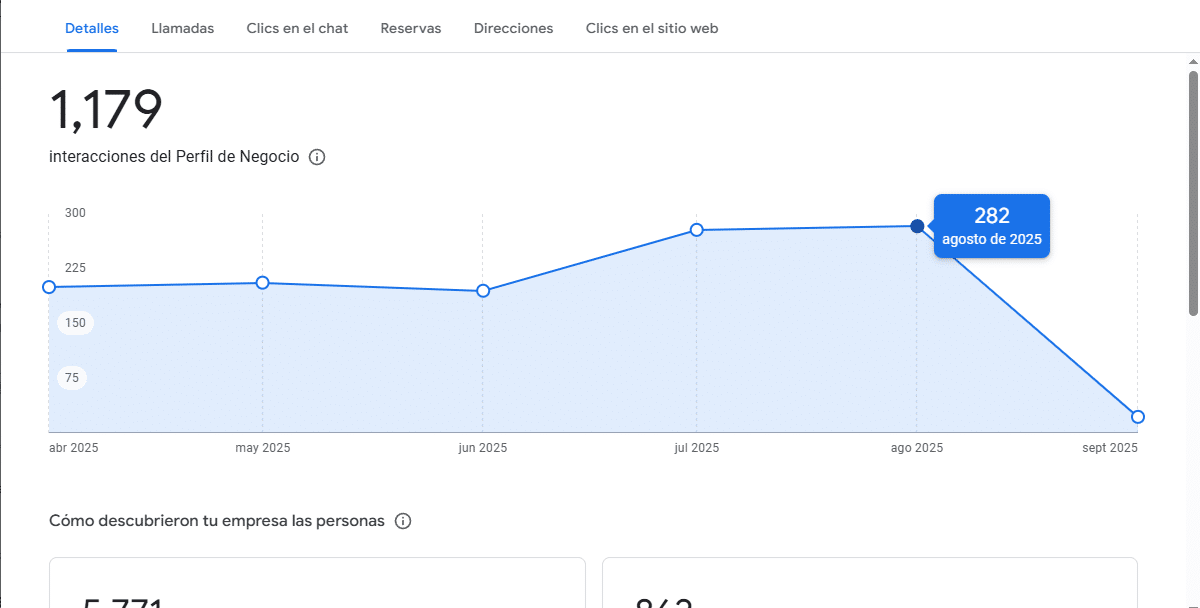Image resolution: width=1200 pixels, height=608 pixels.
Task: Select the Reservas tab
Action: coord(410,28)
